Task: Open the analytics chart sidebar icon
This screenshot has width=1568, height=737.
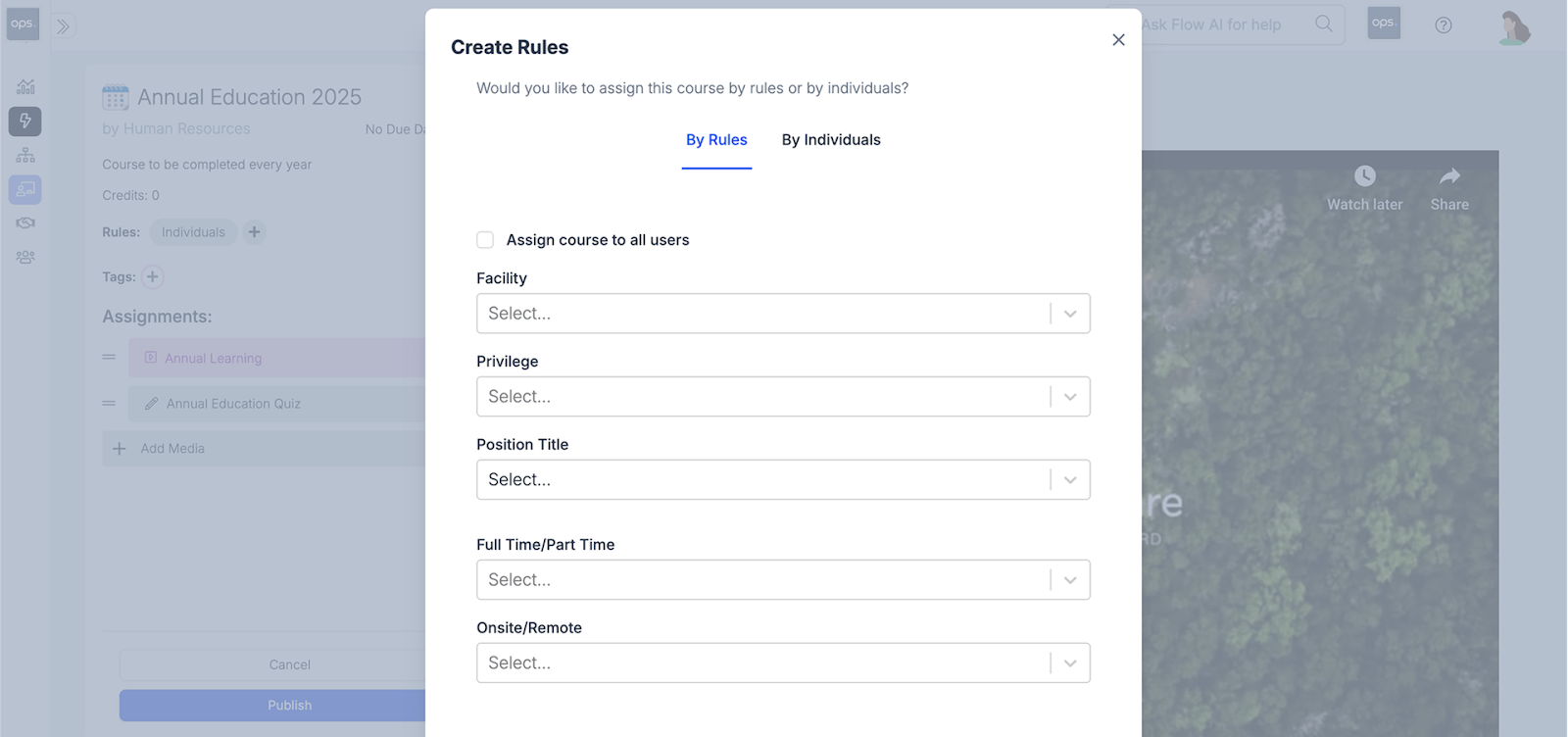Action: pyautogui.click(x=25, y=86)
